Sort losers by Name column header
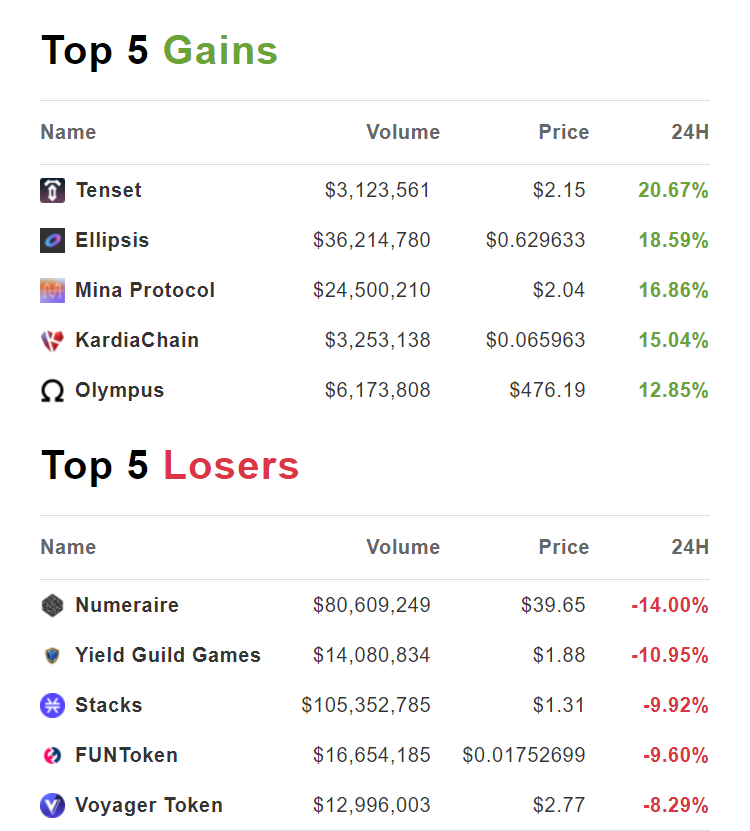The image size is (750, 831). pyautogui.click(x=68, y=547)
